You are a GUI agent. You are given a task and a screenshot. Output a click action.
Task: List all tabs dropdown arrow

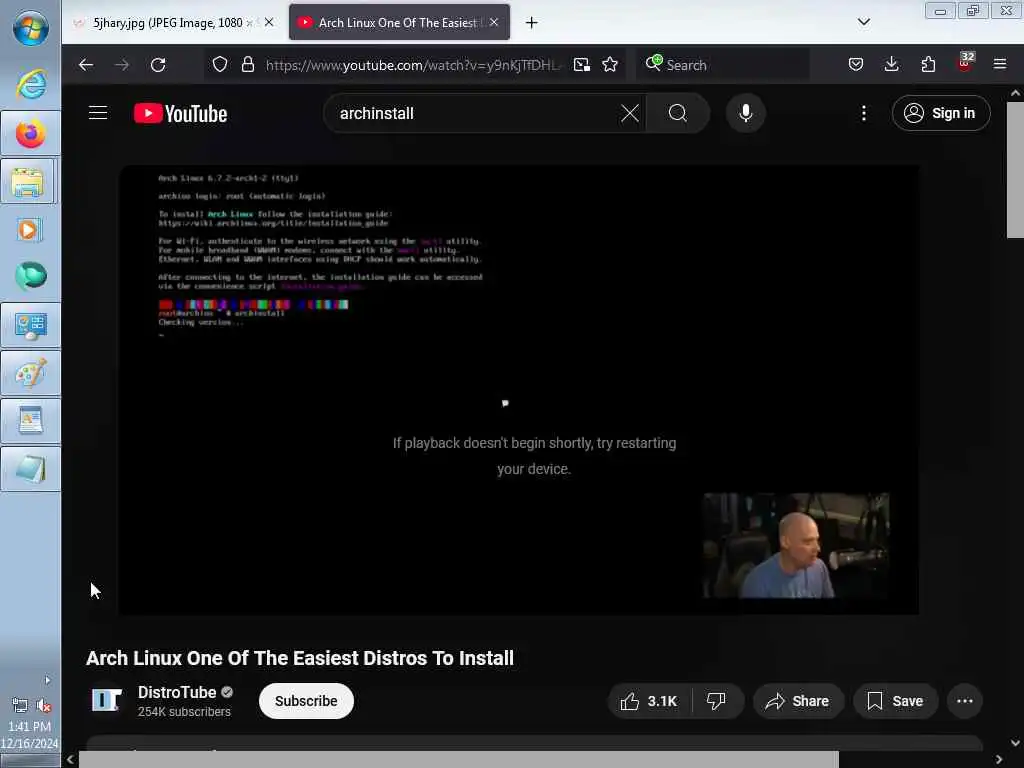863,22
